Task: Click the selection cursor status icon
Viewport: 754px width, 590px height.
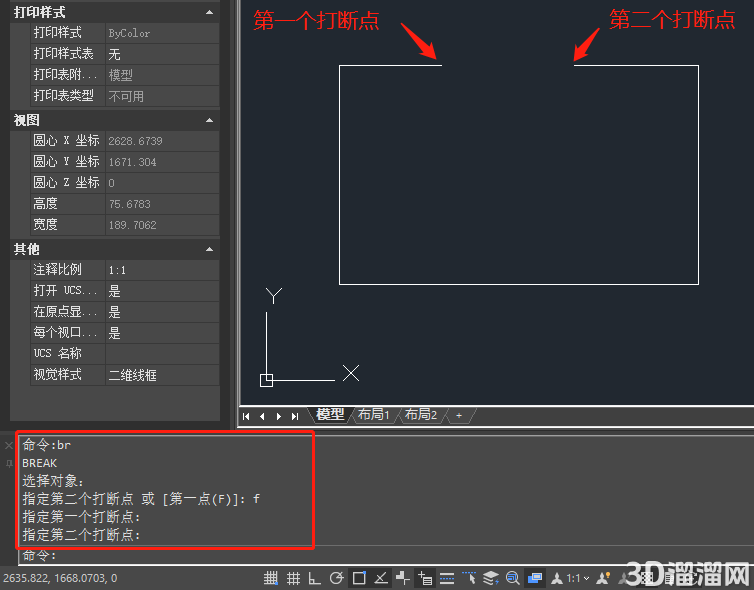Action: (469, 577)
